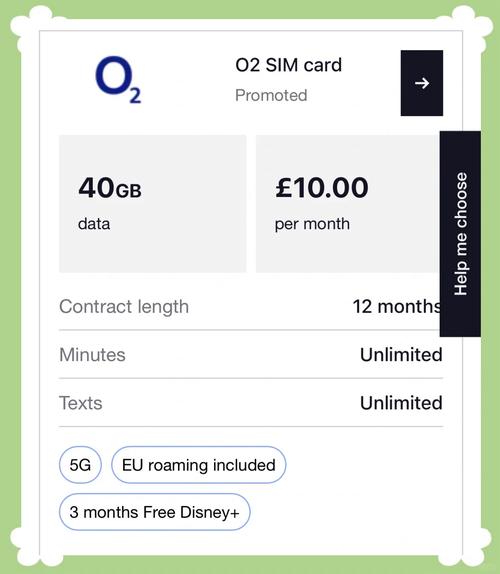The height and width of the screenshot is (574, 500).
Task: Click the dark arrow button beside O2 SIM card
Action: [x=422, y=83]
